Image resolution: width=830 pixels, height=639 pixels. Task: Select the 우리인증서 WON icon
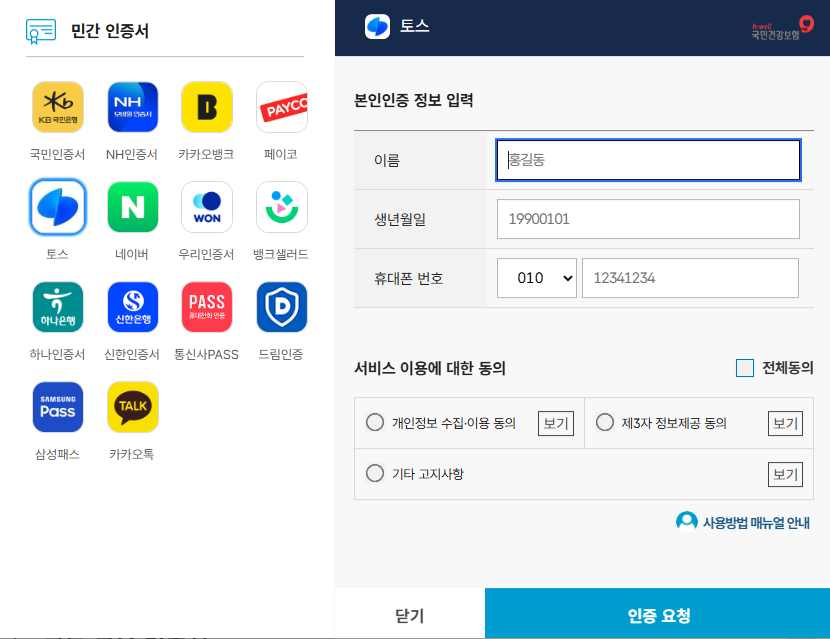(x=207, y=207)
